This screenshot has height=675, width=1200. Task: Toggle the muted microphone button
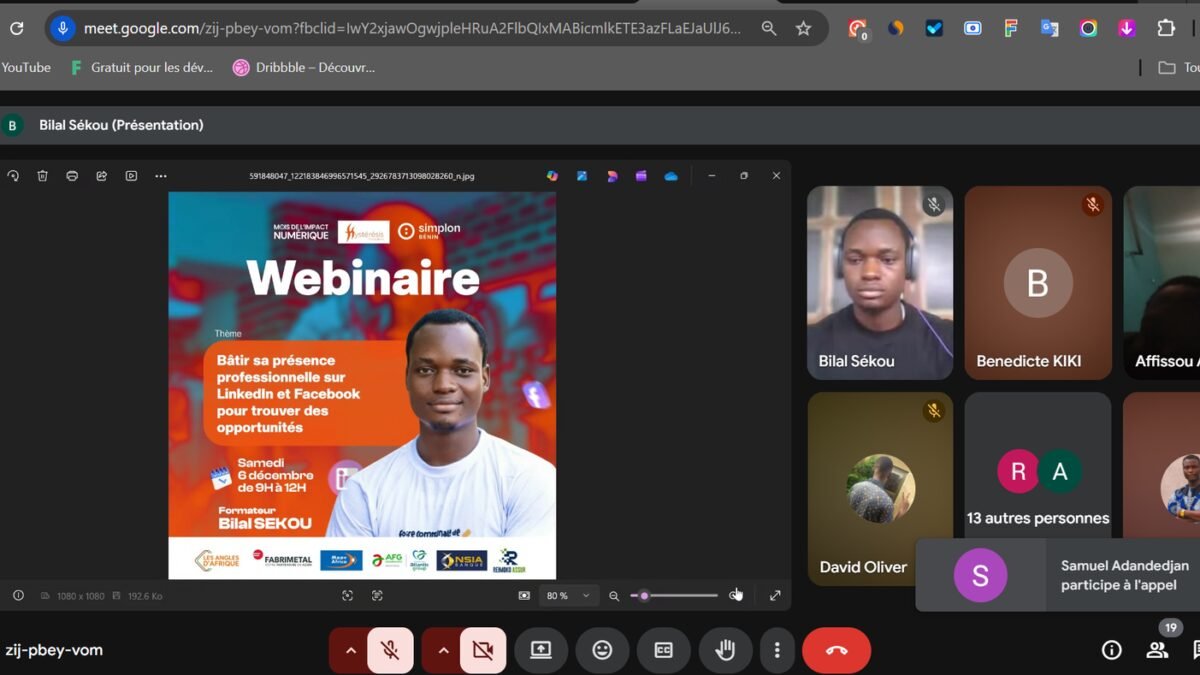391,650
